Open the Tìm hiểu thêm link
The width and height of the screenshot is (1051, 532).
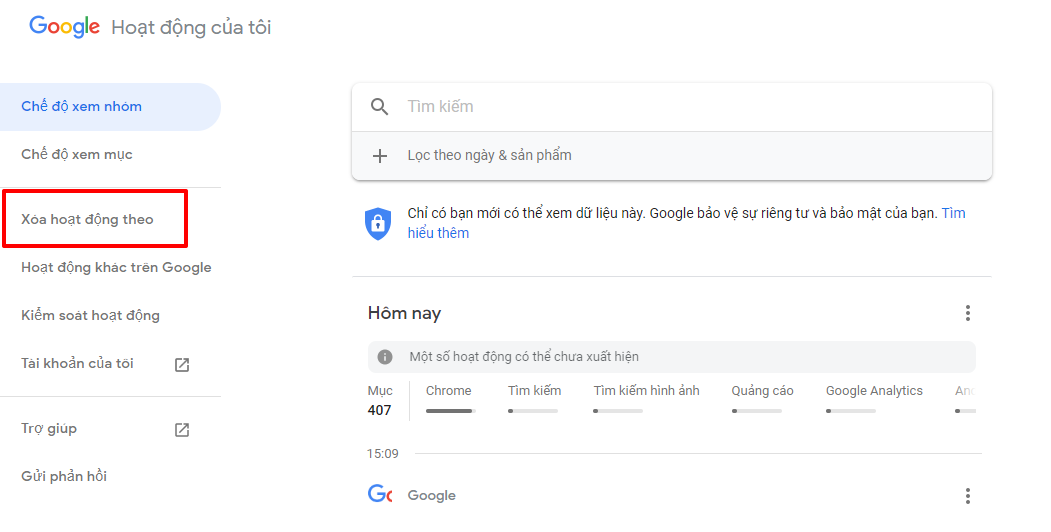(x=438, y=233)
